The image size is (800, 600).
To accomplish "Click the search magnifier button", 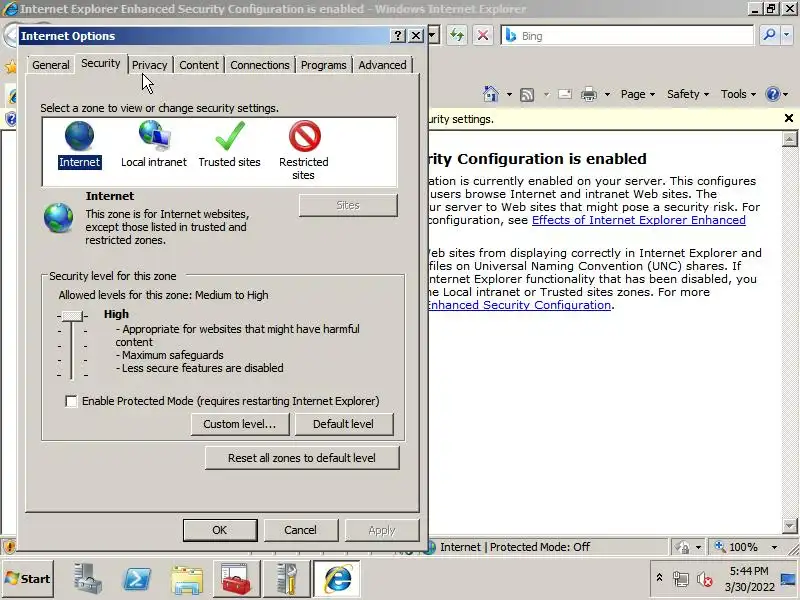I will [769, 35].
